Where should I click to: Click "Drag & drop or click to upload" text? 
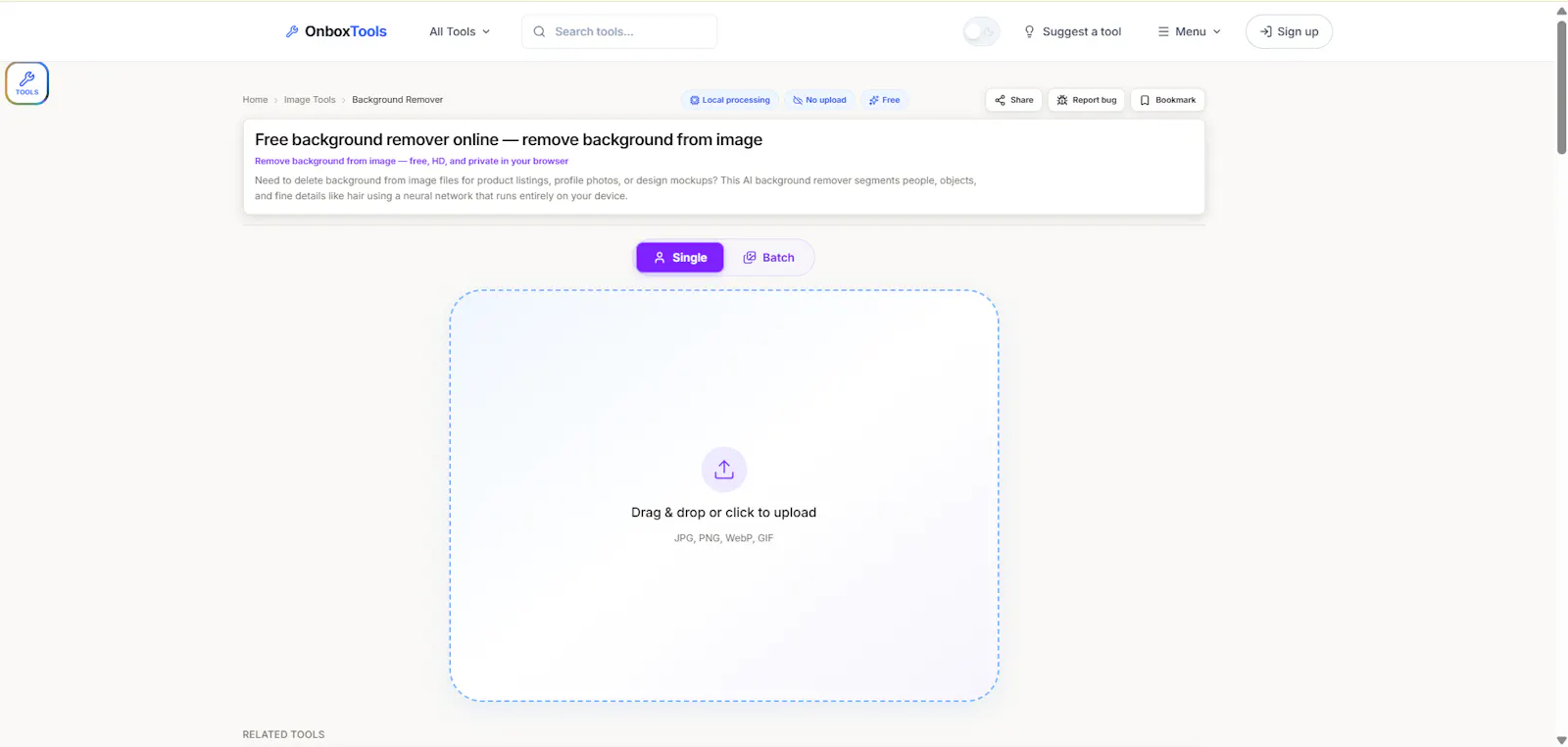click(x=723, y=513)
